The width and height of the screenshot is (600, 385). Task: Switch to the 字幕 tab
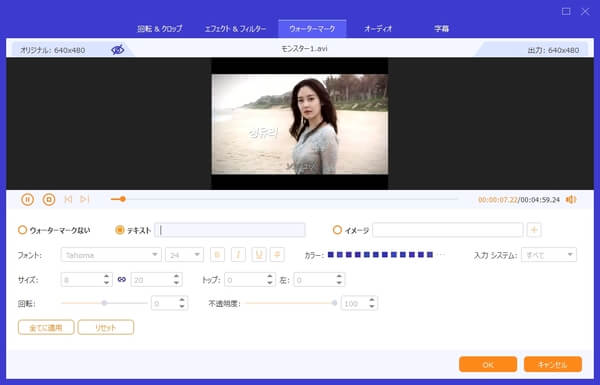click(x=441, y=29)
